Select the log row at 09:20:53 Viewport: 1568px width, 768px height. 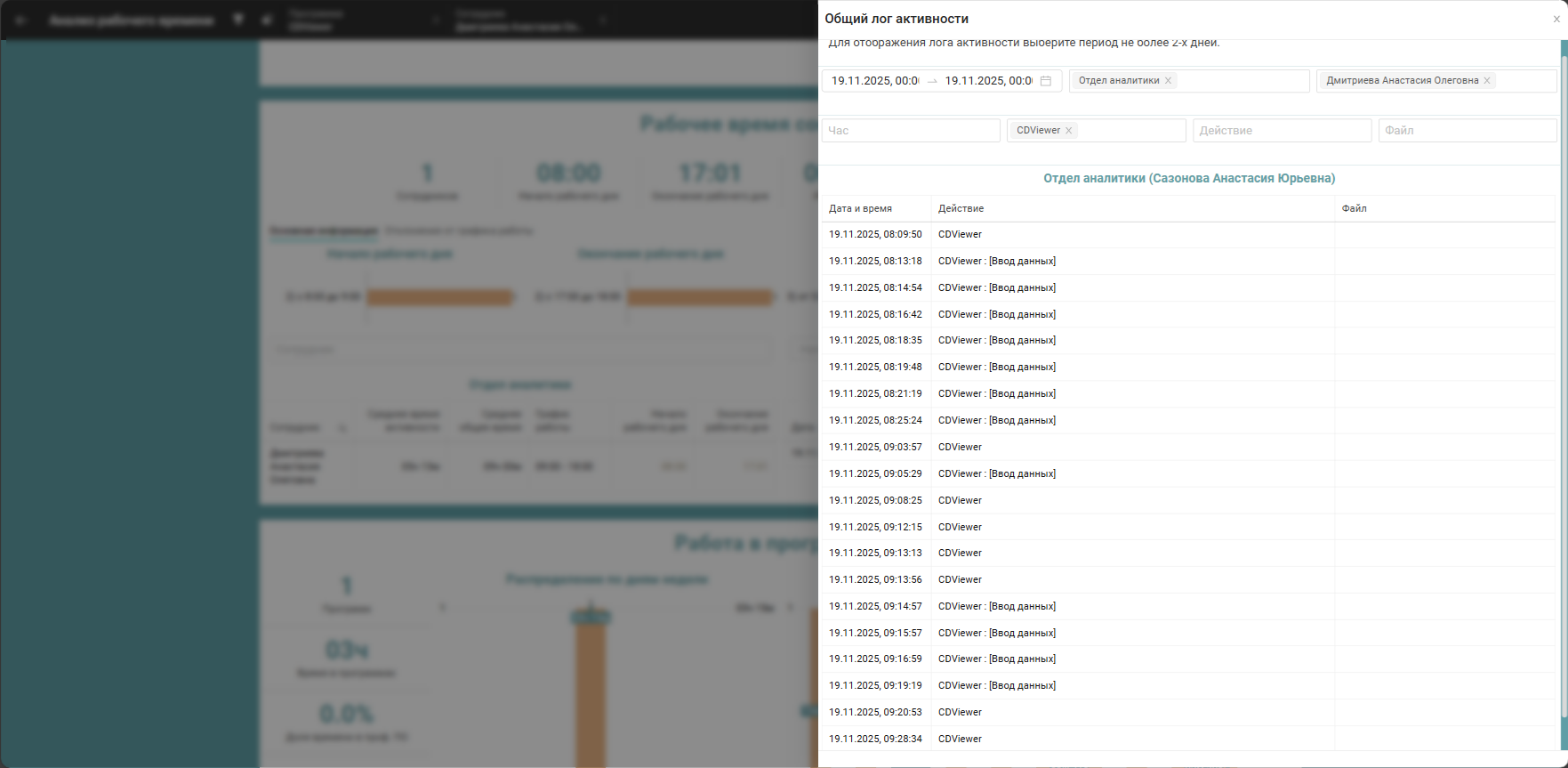pyautogui.click(x=1188, y=713)
